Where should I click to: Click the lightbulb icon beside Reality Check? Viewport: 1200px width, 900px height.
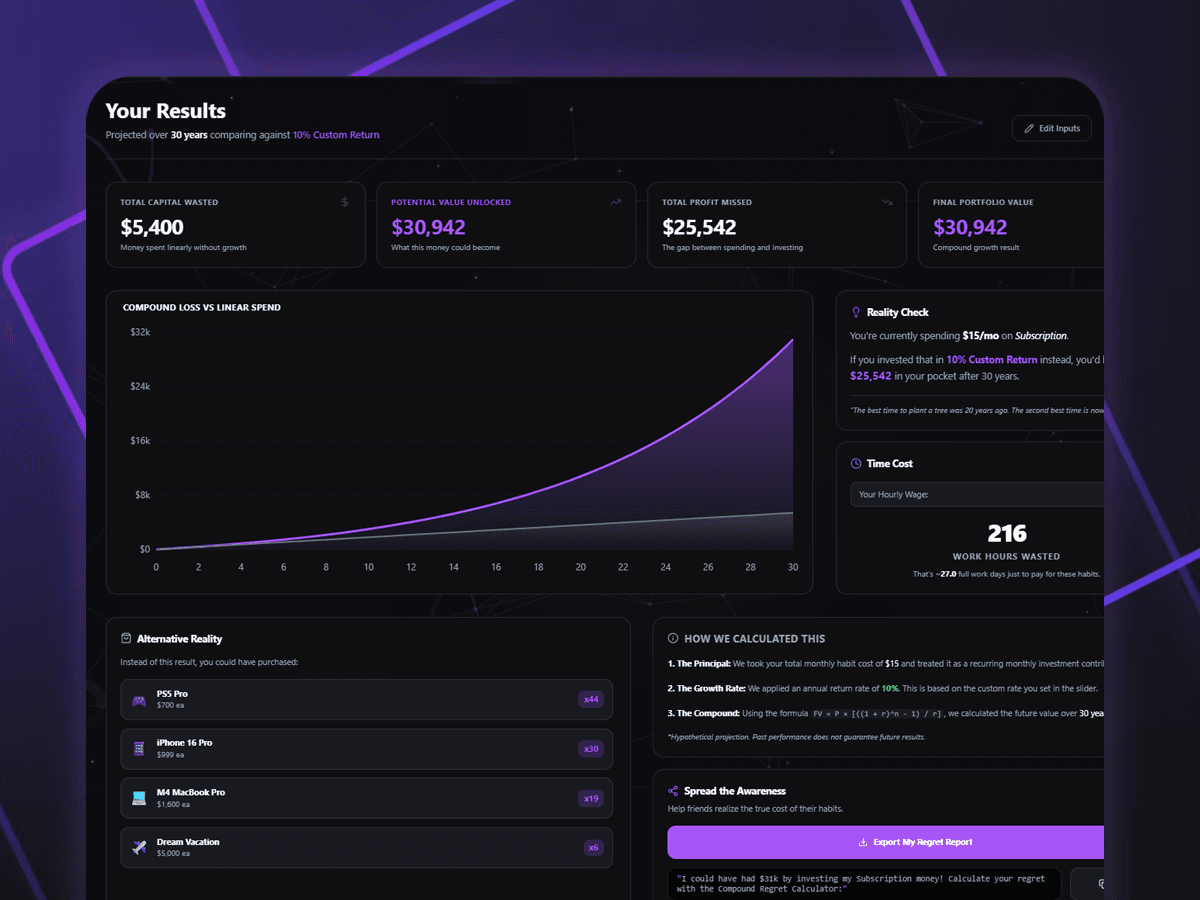click(x=856, y=312)
